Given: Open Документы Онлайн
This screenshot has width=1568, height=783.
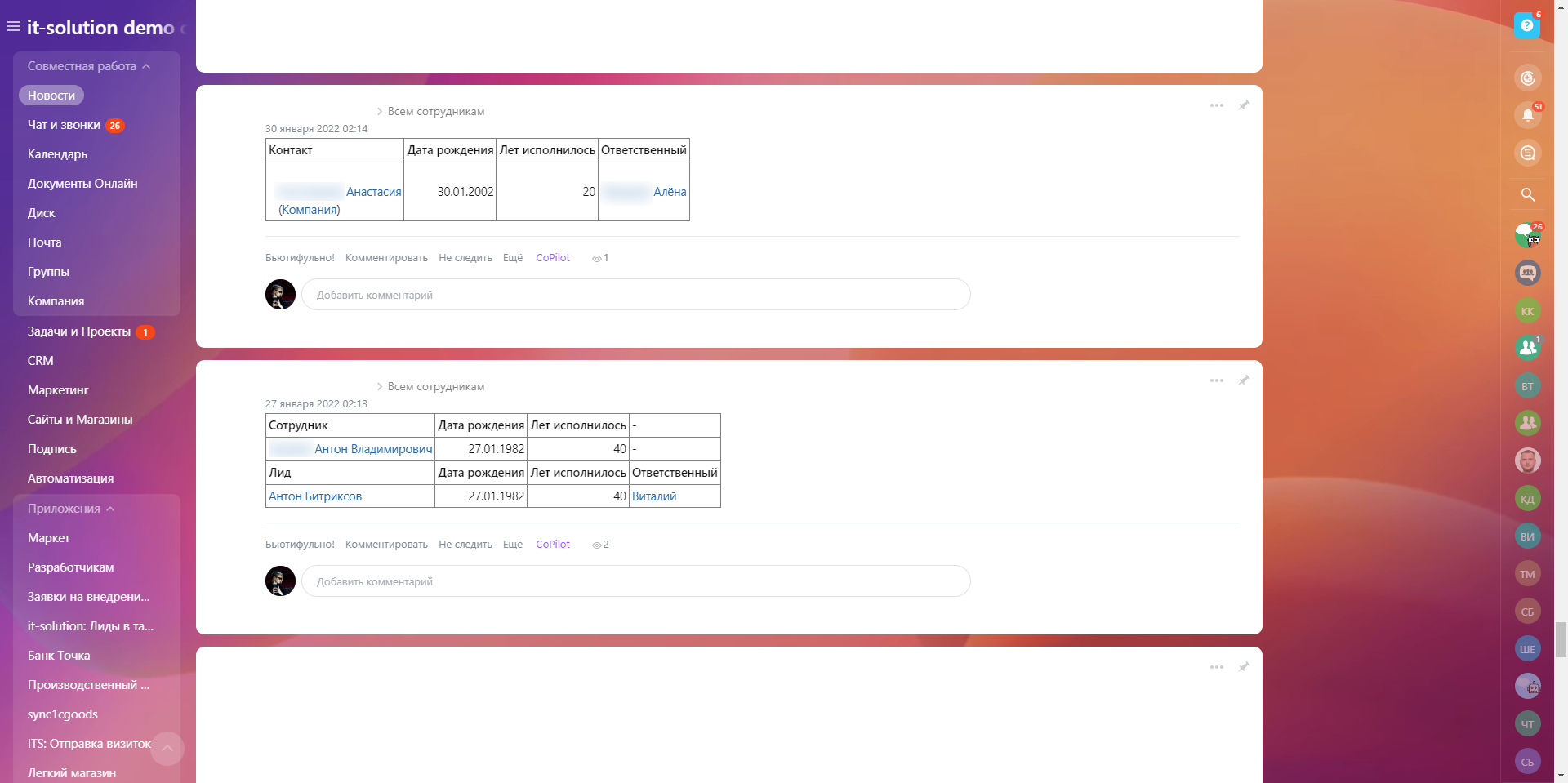Looking at the screenshot, I should coord(82,184).
